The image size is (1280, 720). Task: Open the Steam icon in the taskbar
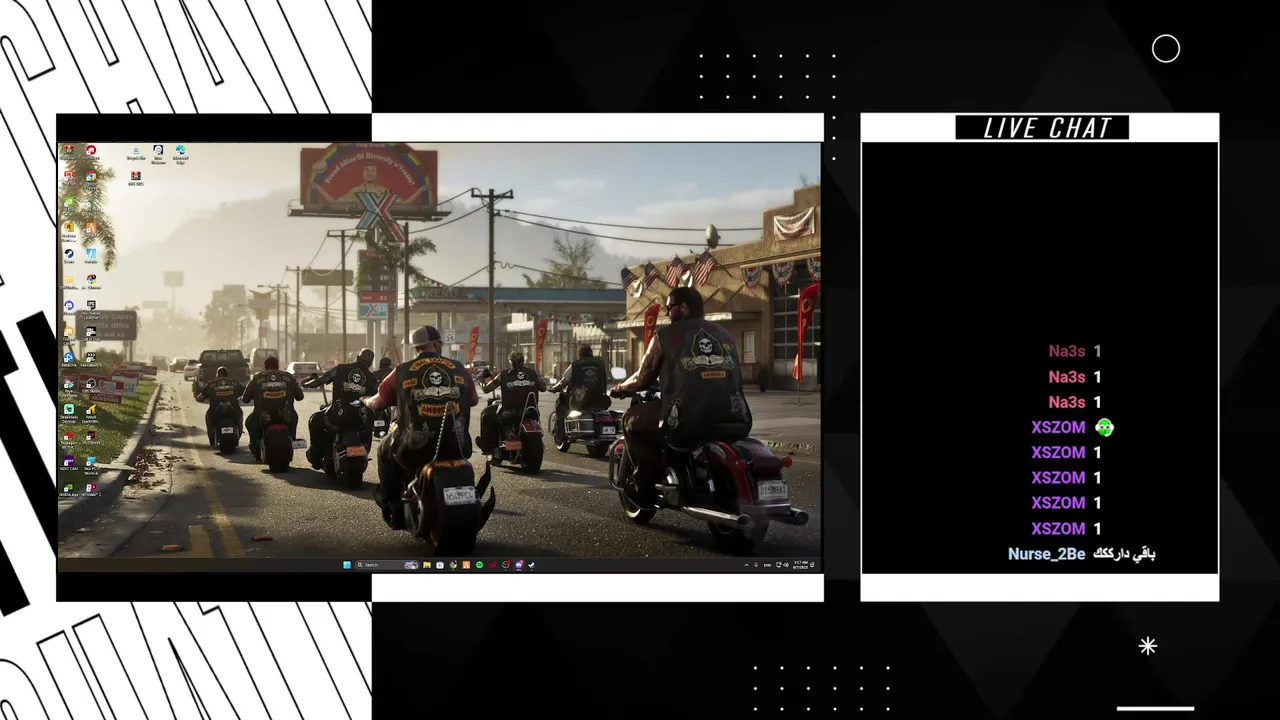pos(532,565)
